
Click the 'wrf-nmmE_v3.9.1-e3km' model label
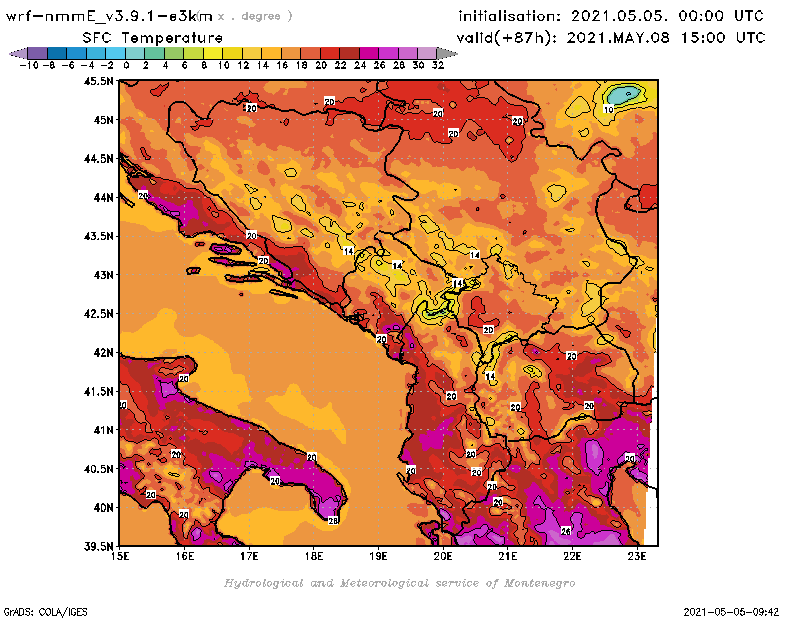[109, 16]
